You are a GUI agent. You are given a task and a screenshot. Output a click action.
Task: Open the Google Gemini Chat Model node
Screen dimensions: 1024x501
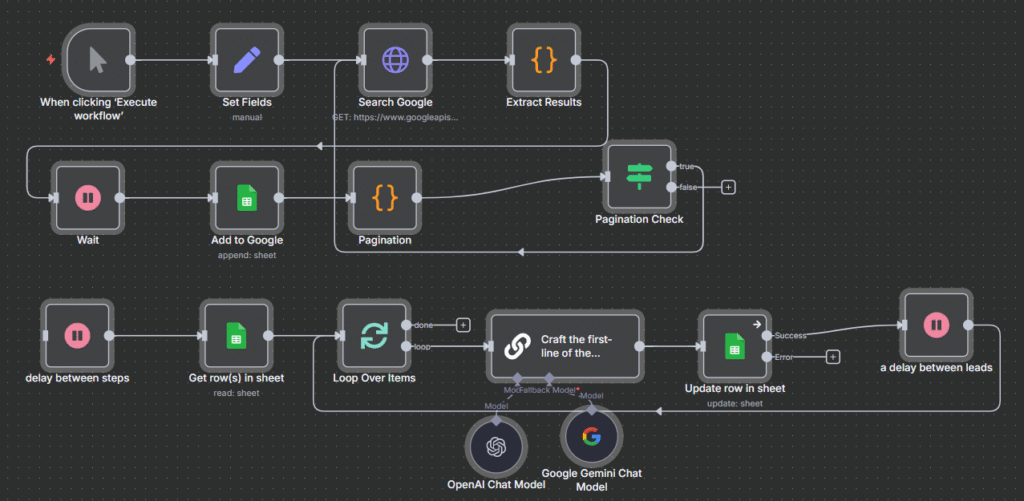(591, 436)
